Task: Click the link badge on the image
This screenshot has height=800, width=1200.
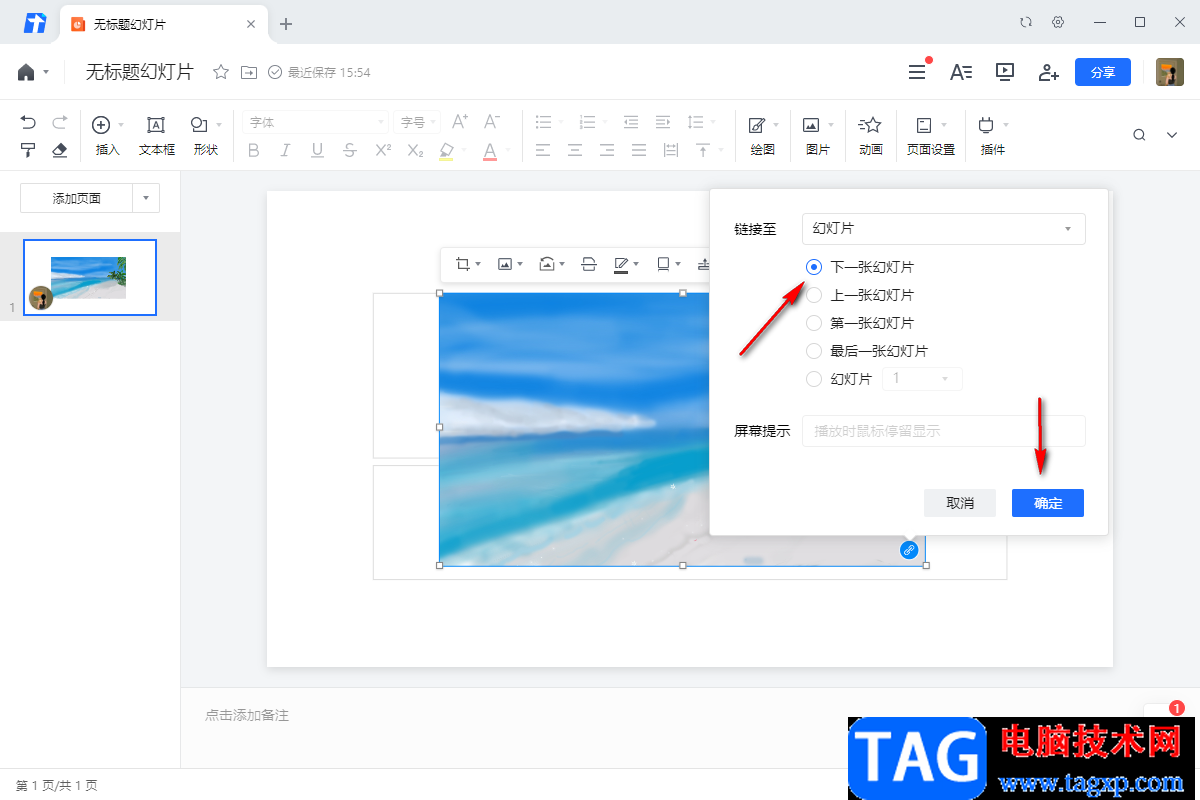Action: [909, 550]
